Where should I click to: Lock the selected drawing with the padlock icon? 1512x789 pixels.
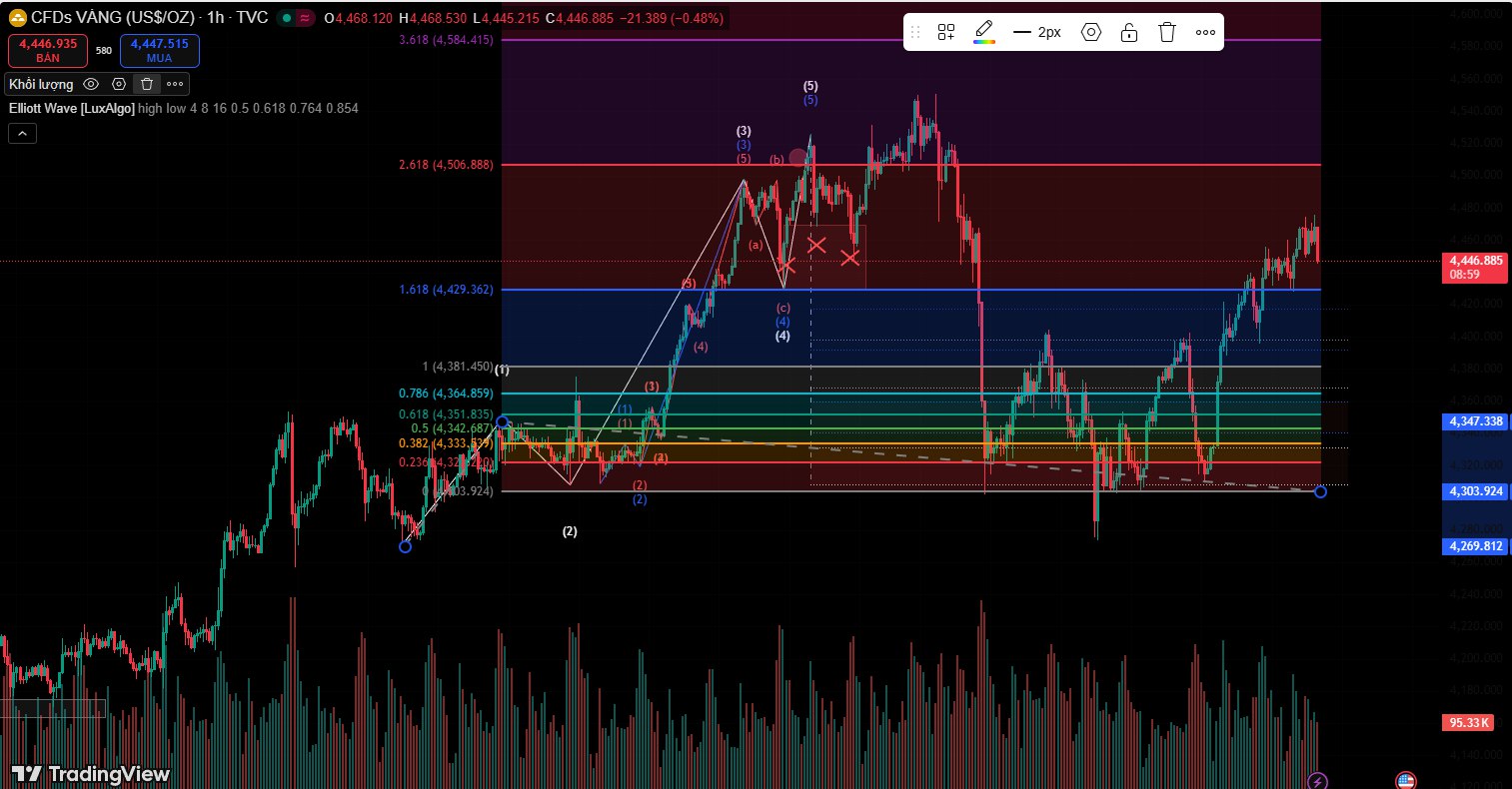tap(1128, 31)
